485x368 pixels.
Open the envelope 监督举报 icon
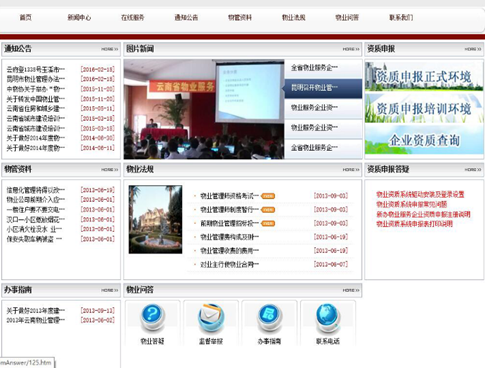[x=211, y=318]
